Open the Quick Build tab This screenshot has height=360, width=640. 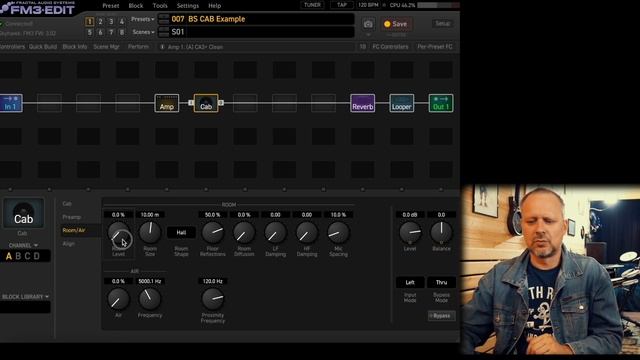pos(43,47)
